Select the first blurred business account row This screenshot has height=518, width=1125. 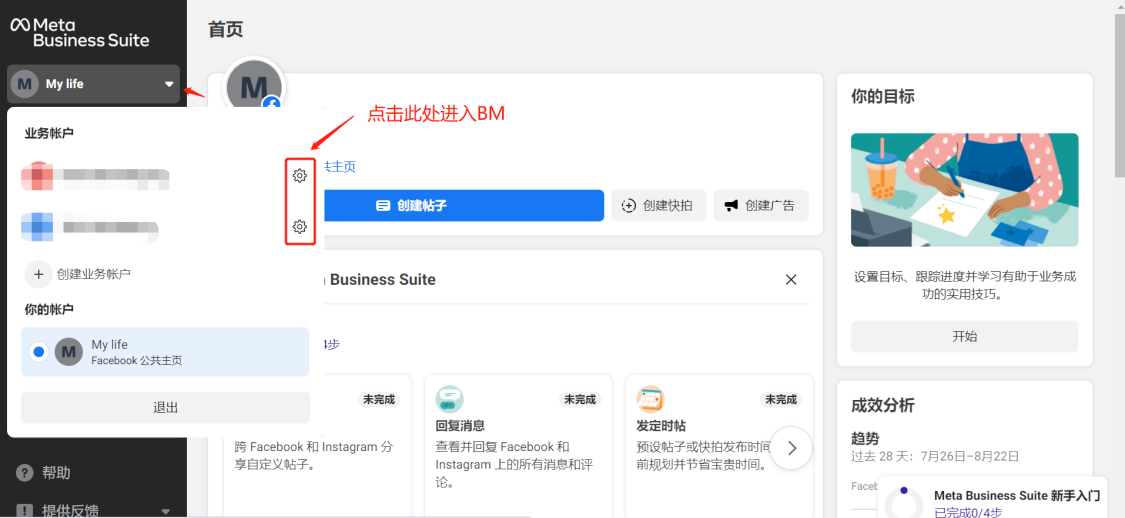coord(167,175)
